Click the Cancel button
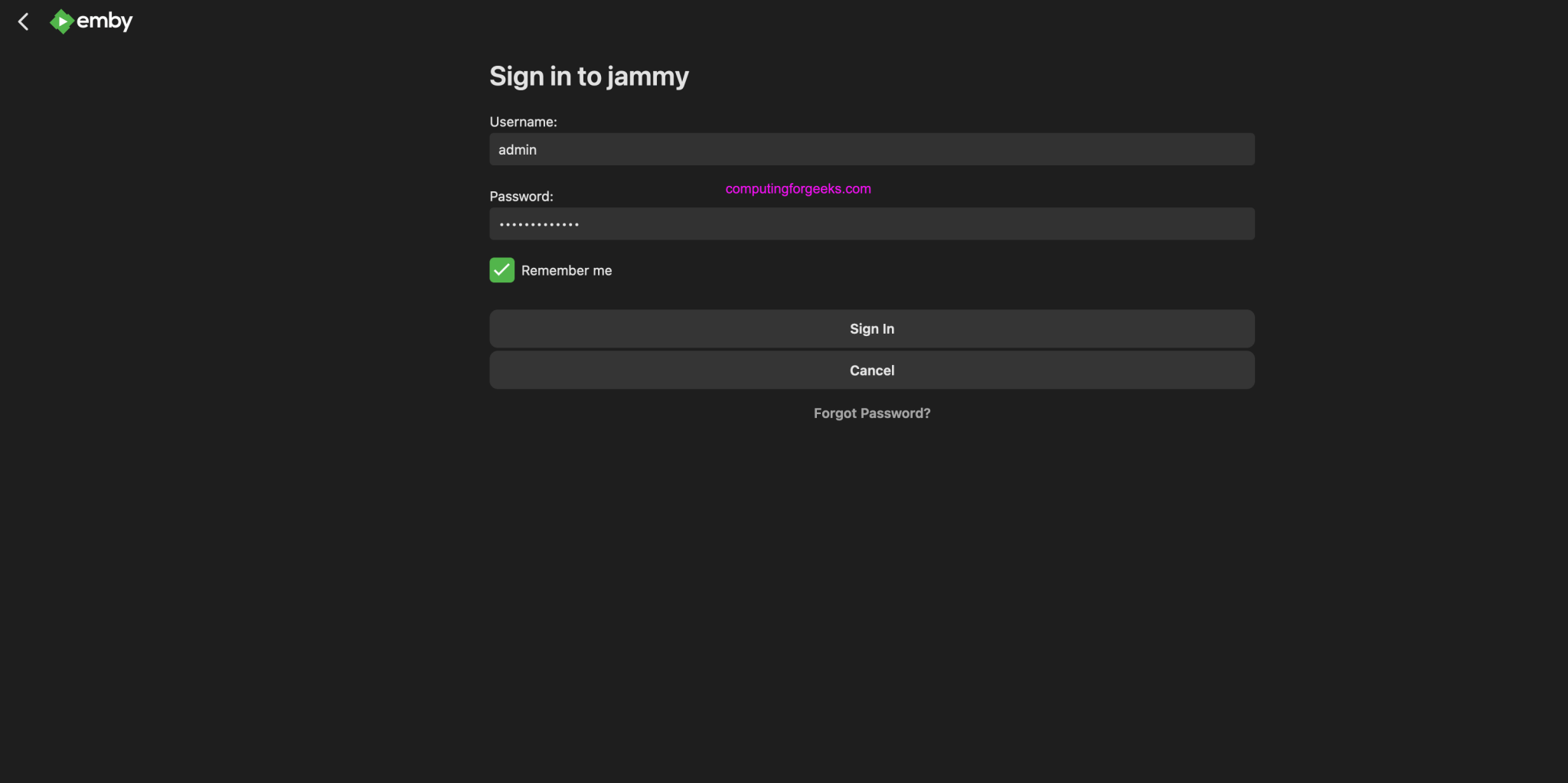1568x783 pixels. pos(871,370)
